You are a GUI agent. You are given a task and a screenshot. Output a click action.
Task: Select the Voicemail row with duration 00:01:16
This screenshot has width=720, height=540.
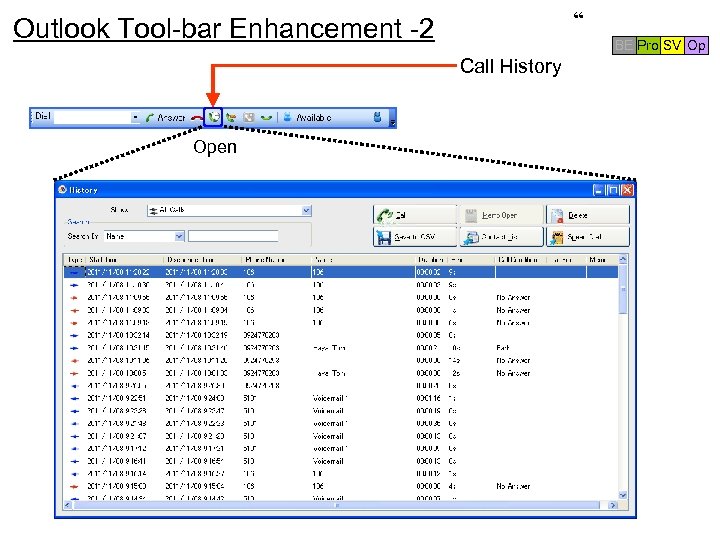[x=341, y=398]
